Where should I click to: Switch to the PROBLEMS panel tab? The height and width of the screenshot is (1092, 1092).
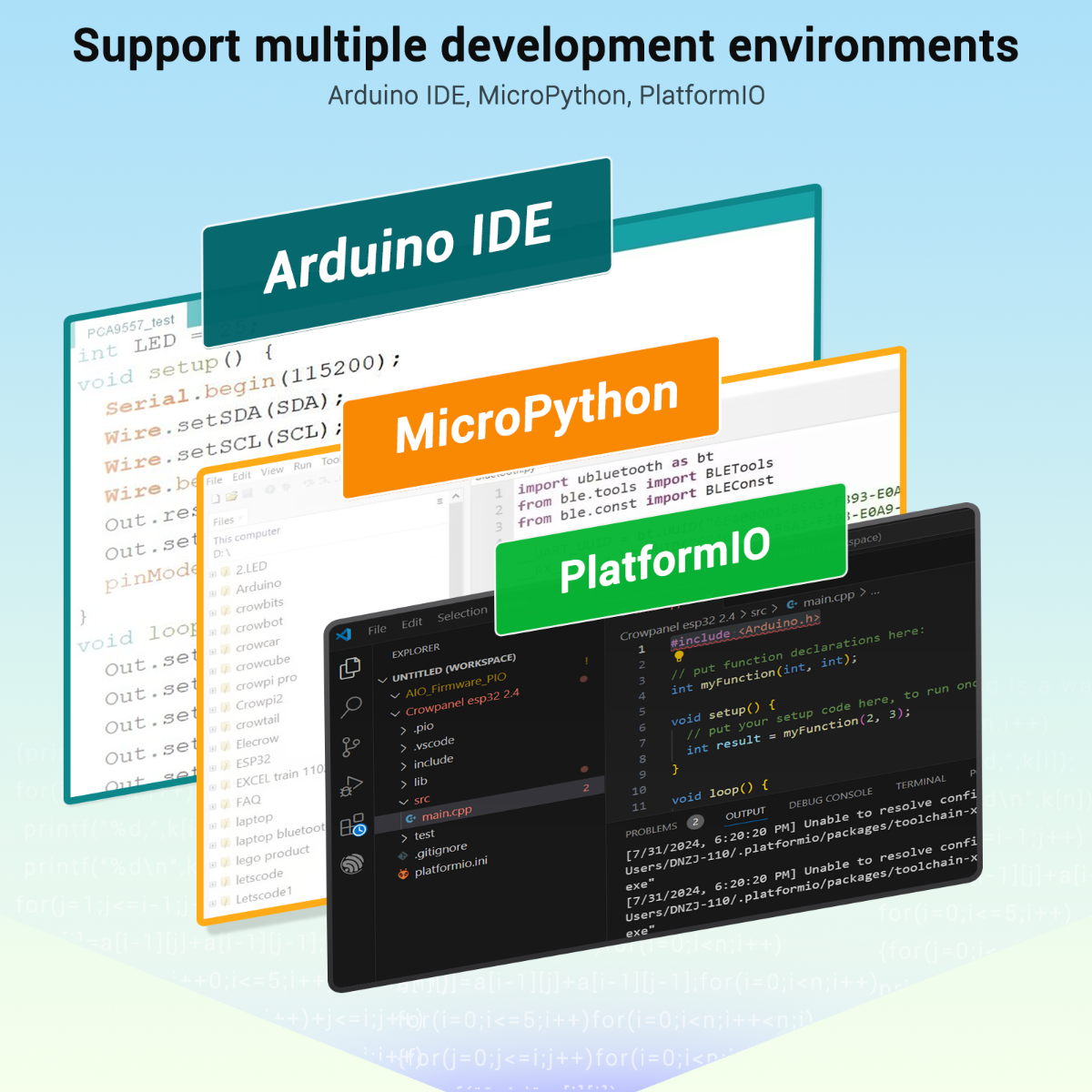click(652, 830)
